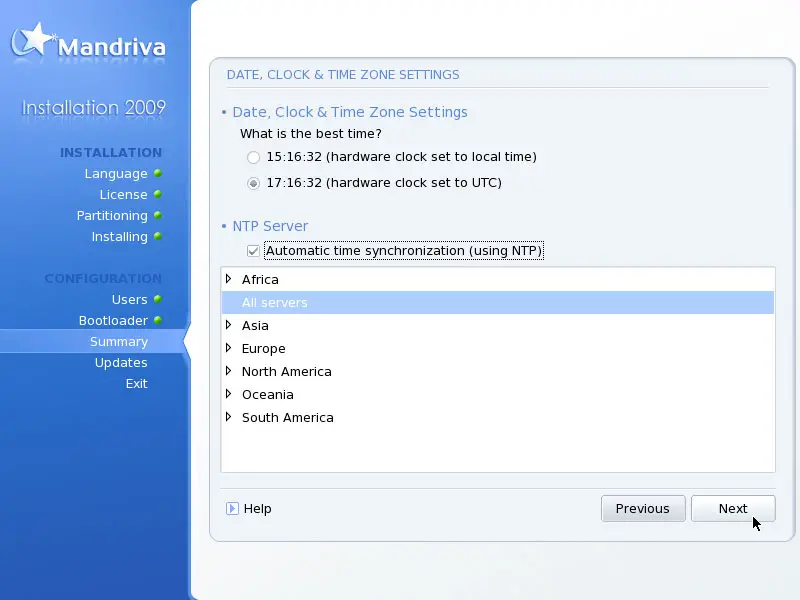Click the Users step in sidebar
800x600 pixels.
[130, 299]
